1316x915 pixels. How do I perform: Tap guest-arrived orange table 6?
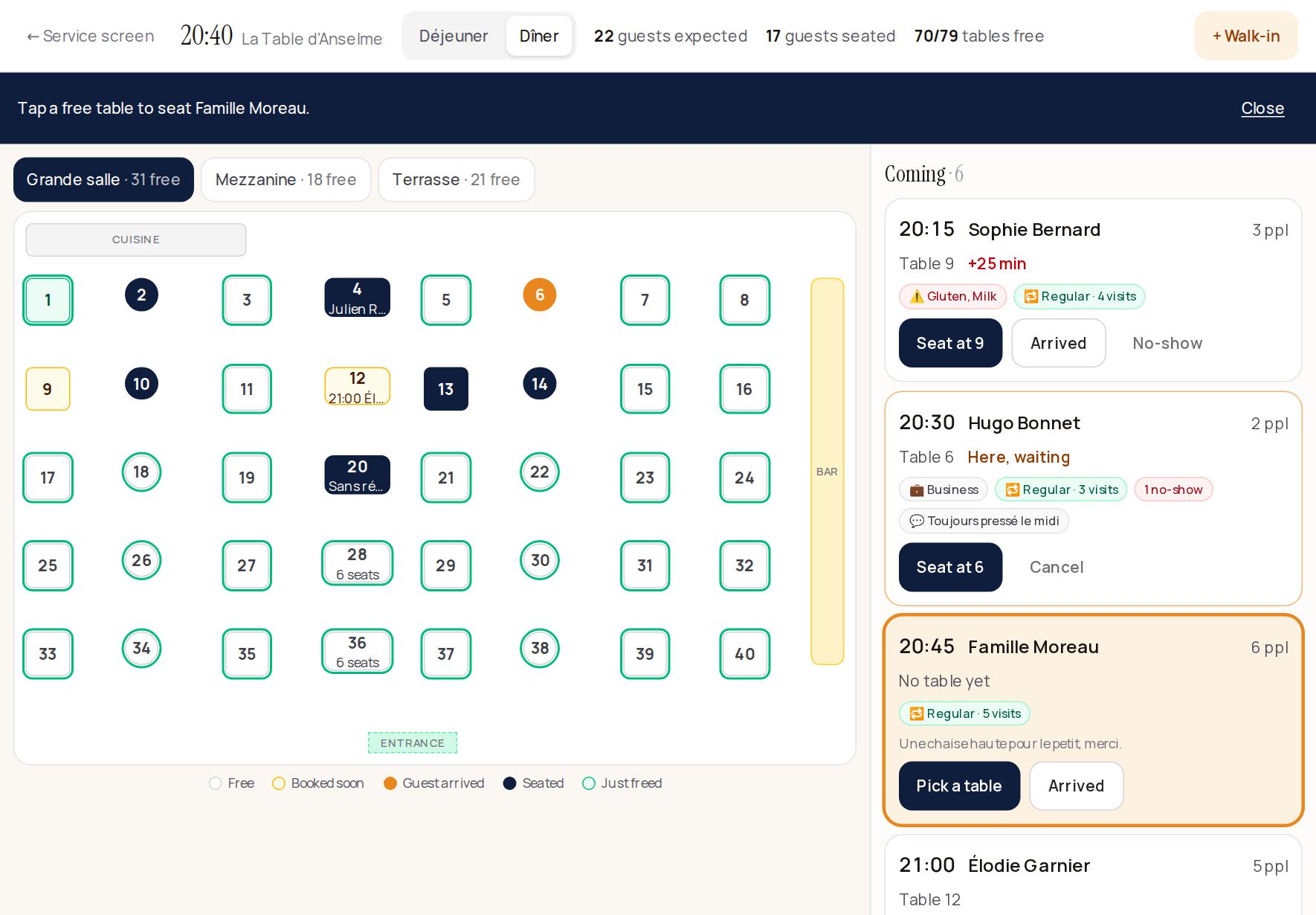pyautogui.click(x=540, y=295)
